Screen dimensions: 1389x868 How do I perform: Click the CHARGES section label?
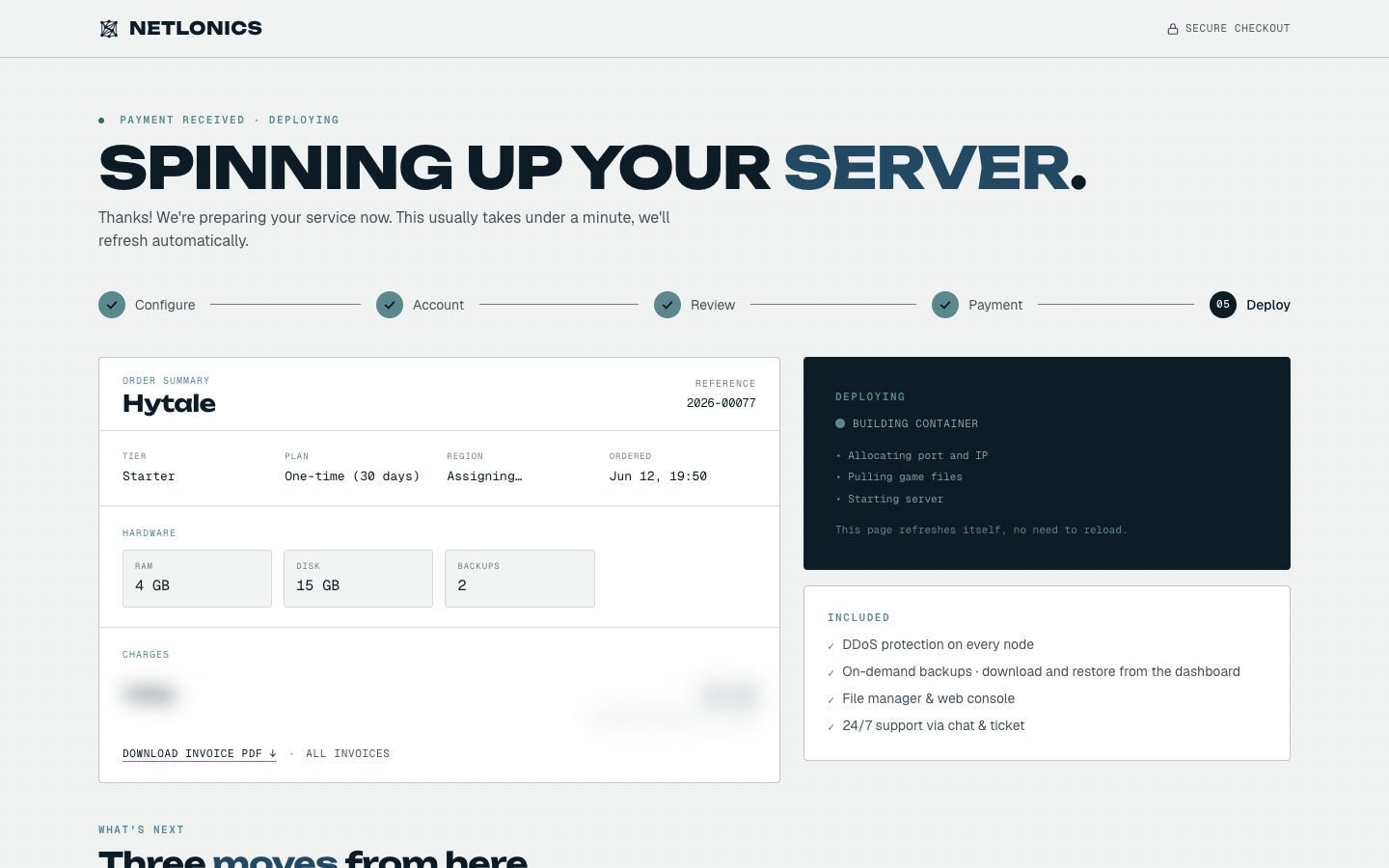tap(146, 655)
